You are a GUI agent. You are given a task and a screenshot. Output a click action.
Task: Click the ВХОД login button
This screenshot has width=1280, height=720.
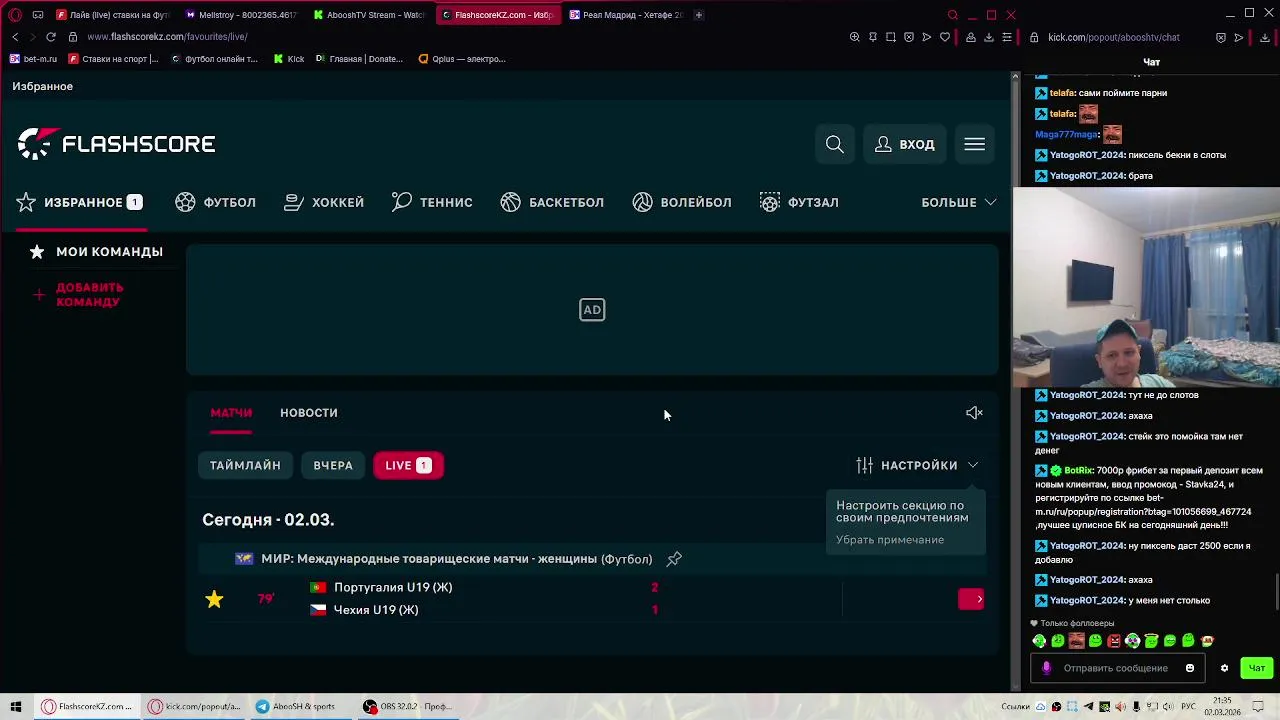(905, 144)
